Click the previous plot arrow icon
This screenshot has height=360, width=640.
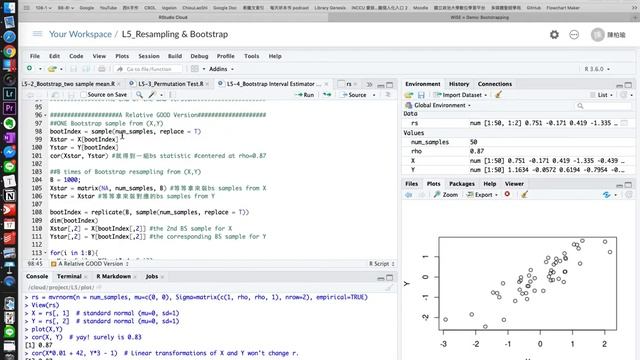pos(409,195)
